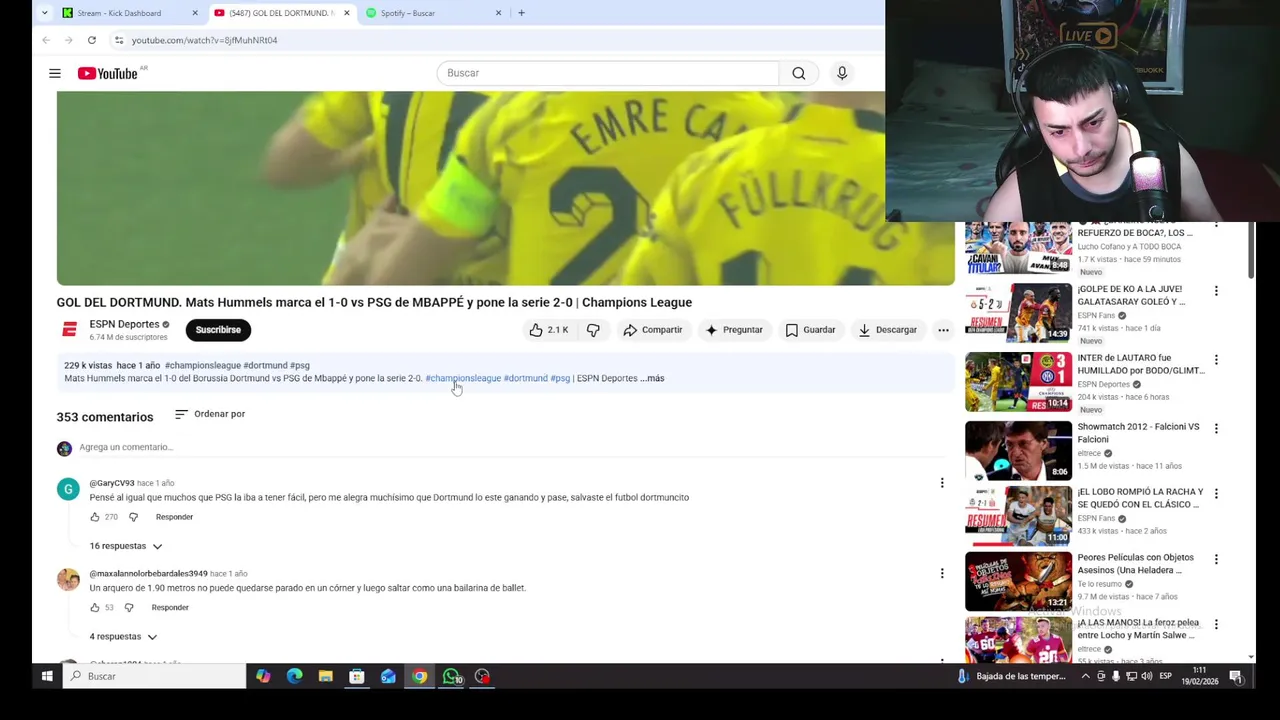
Task: Open a new browser tab
Action: pyautogui.click(x=521, y=13)
